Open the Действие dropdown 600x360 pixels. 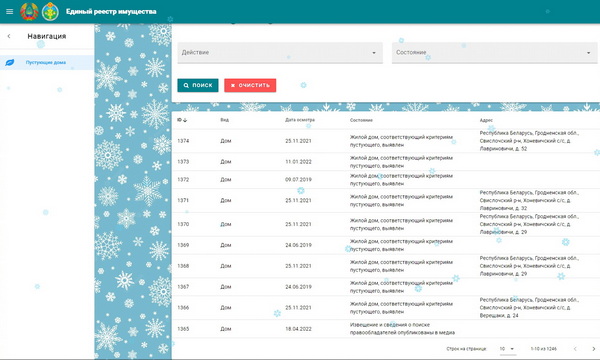coord(280,53)
